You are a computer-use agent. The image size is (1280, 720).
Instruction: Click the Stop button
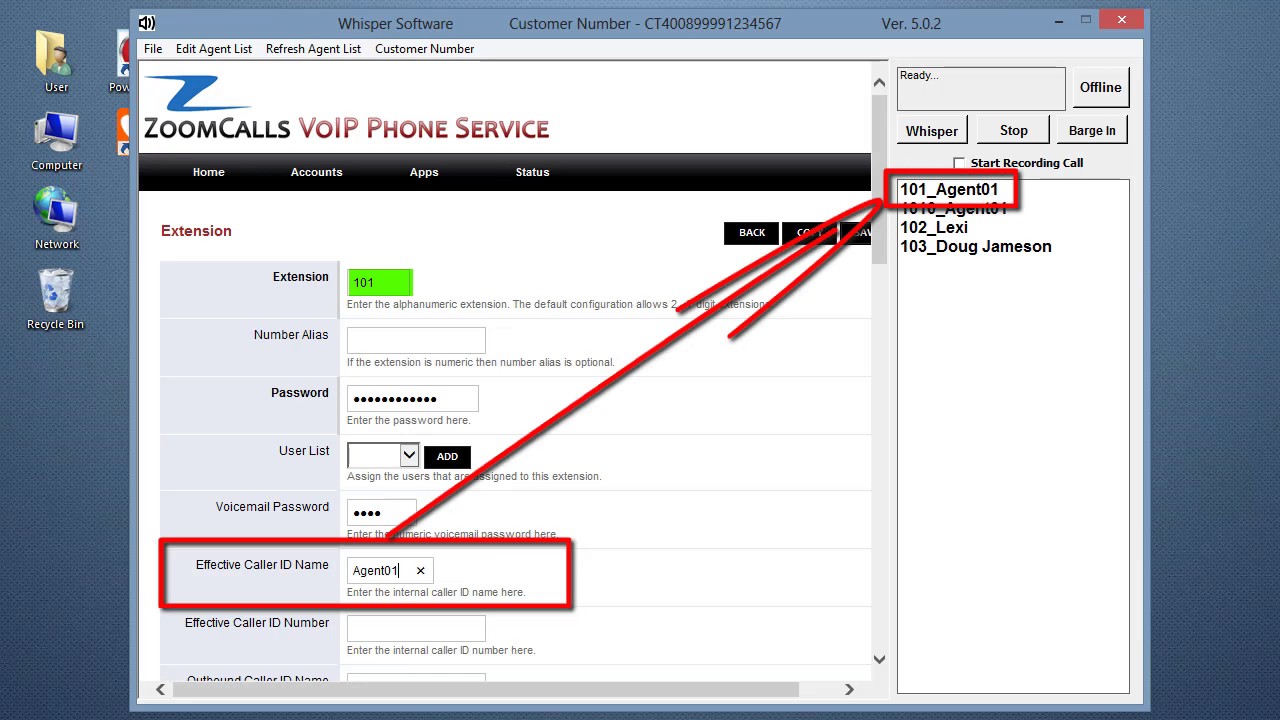pos(1013,130)
